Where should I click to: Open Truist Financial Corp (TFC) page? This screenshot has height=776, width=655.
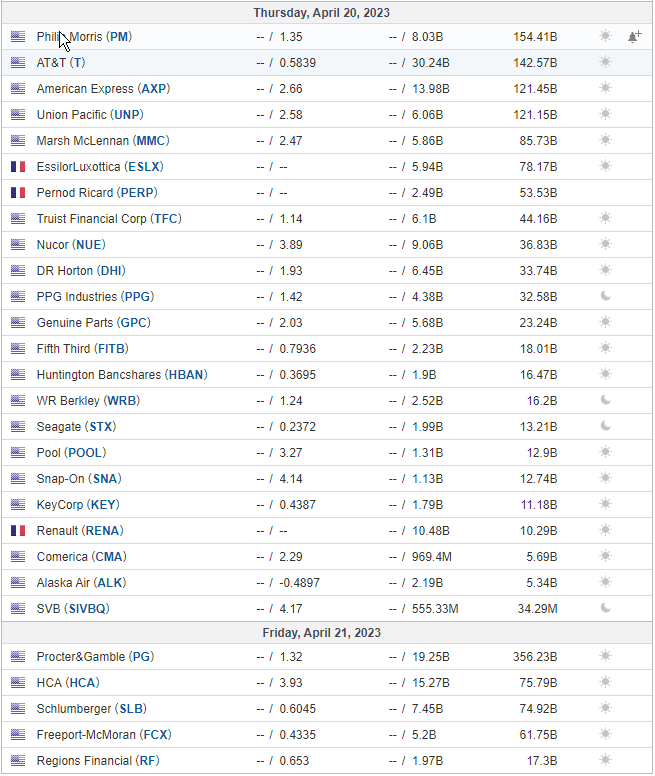click(x=109, y=219)
